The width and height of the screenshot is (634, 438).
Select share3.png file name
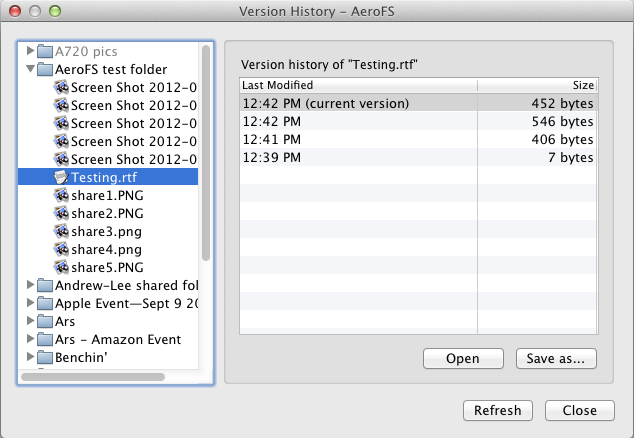tap(107, 232)
